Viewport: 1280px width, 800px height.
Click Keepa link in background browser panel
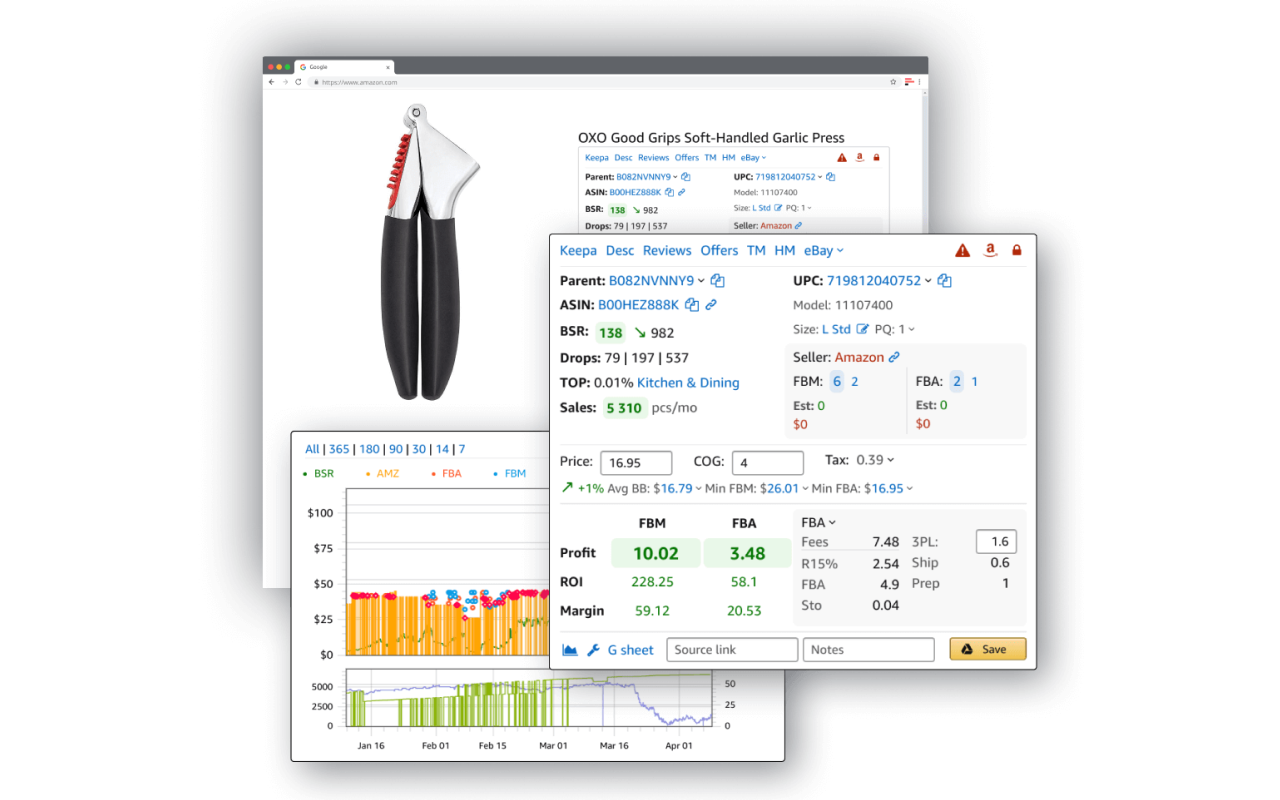click(596, 157)
